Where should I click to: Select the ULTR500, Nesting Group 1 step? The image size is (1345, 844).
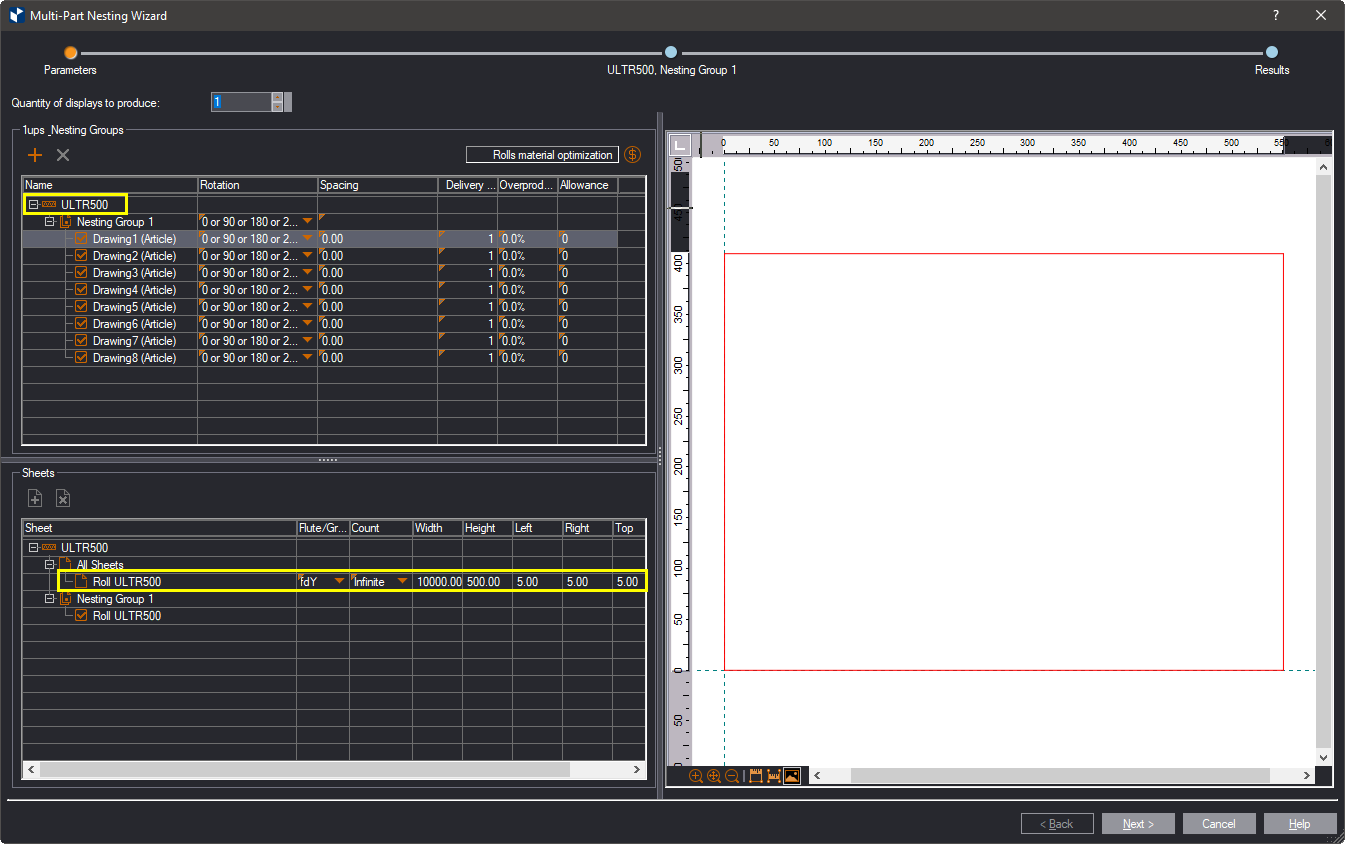(x=671, y=53)
